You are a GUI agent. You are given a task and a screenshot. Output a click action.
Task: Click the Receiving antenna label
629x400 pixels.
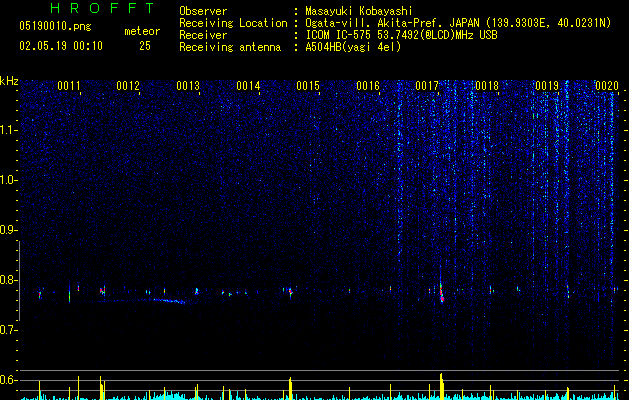pyautogui.click(x=230, y=47)
